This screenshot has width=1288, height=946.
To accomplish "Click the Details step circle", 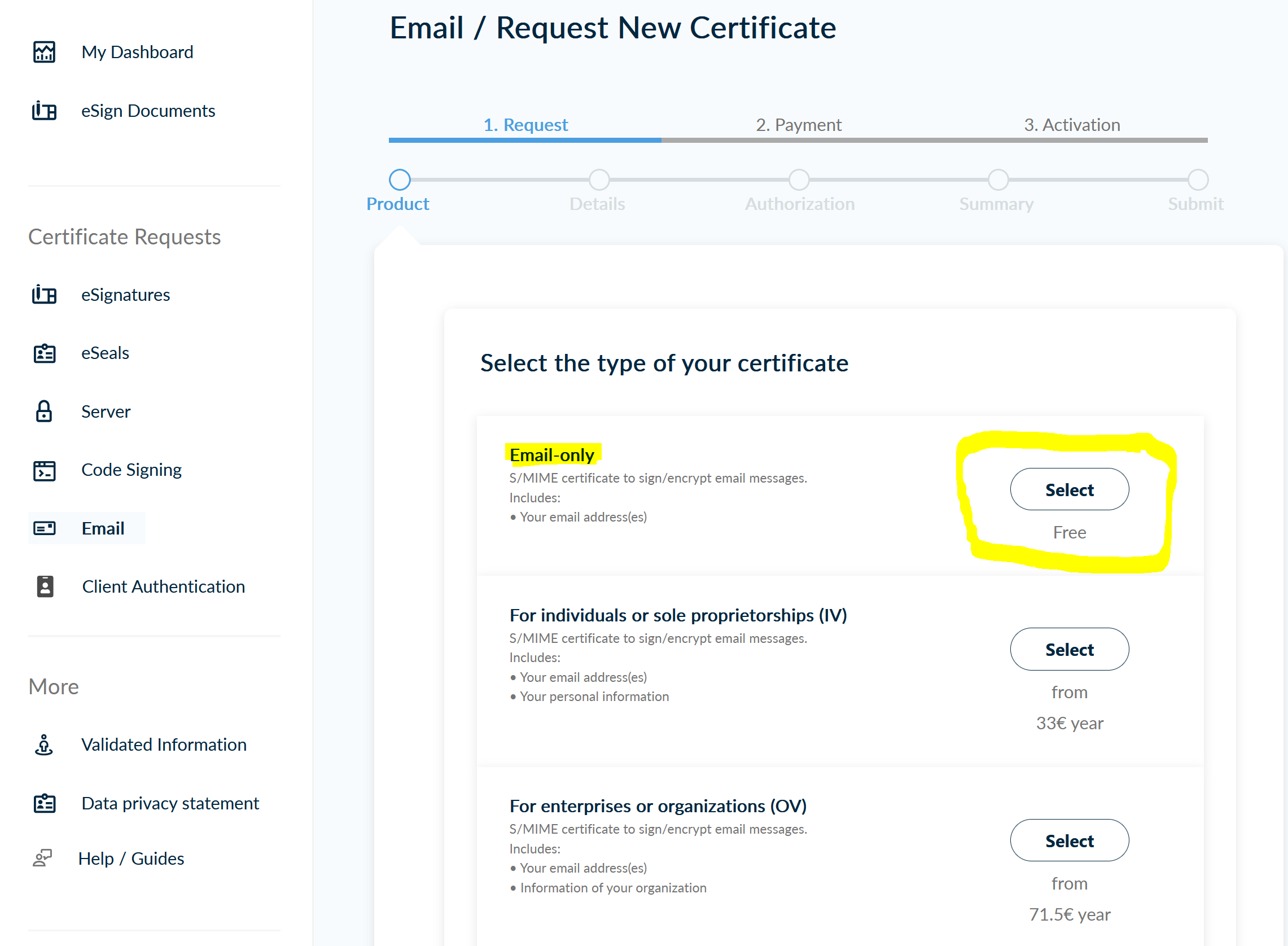I will (599, 180).
